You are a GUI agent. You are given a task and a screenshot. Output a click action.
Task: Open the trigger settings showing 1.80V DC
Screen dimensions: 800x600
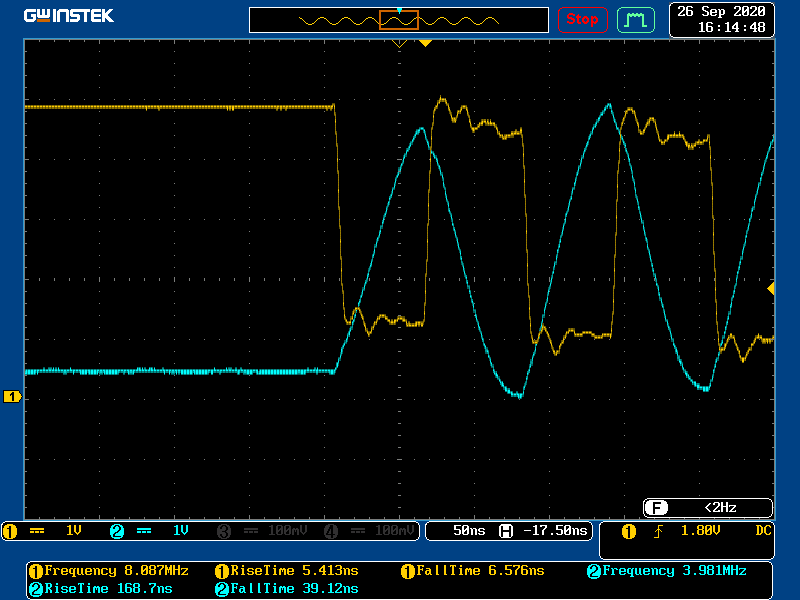(697, 531)
